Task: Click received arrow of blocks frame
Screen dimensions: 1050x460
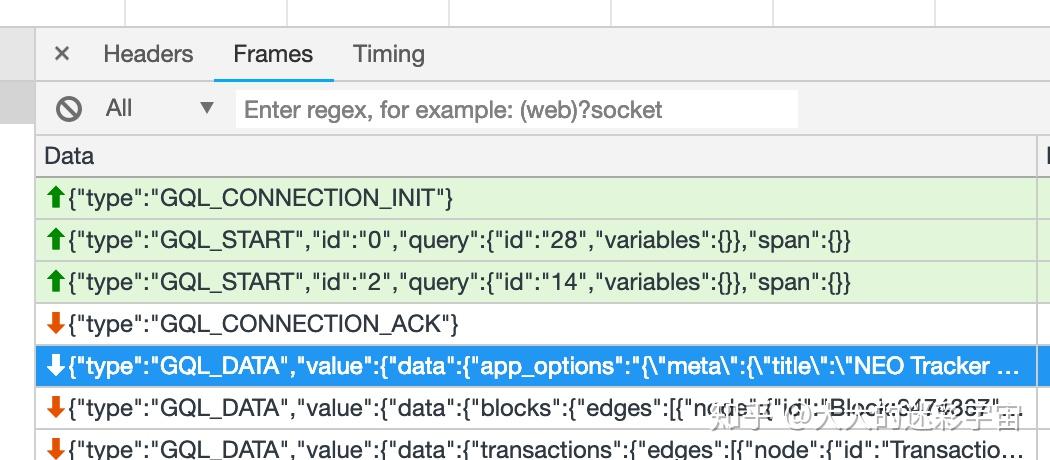Action: [56, 408]
